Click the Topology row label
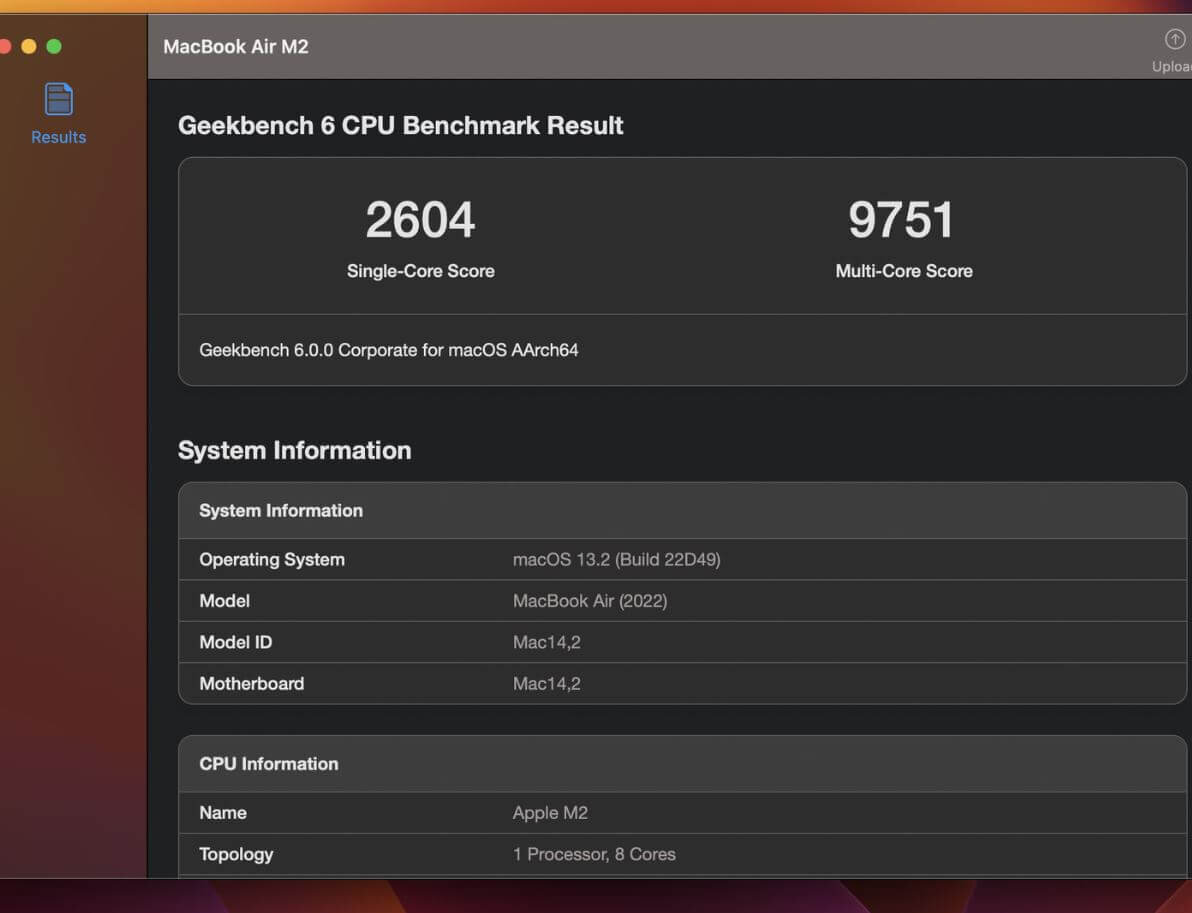Image resolution: width=1192 pixels, height=913 pixels. click(236, 854)
